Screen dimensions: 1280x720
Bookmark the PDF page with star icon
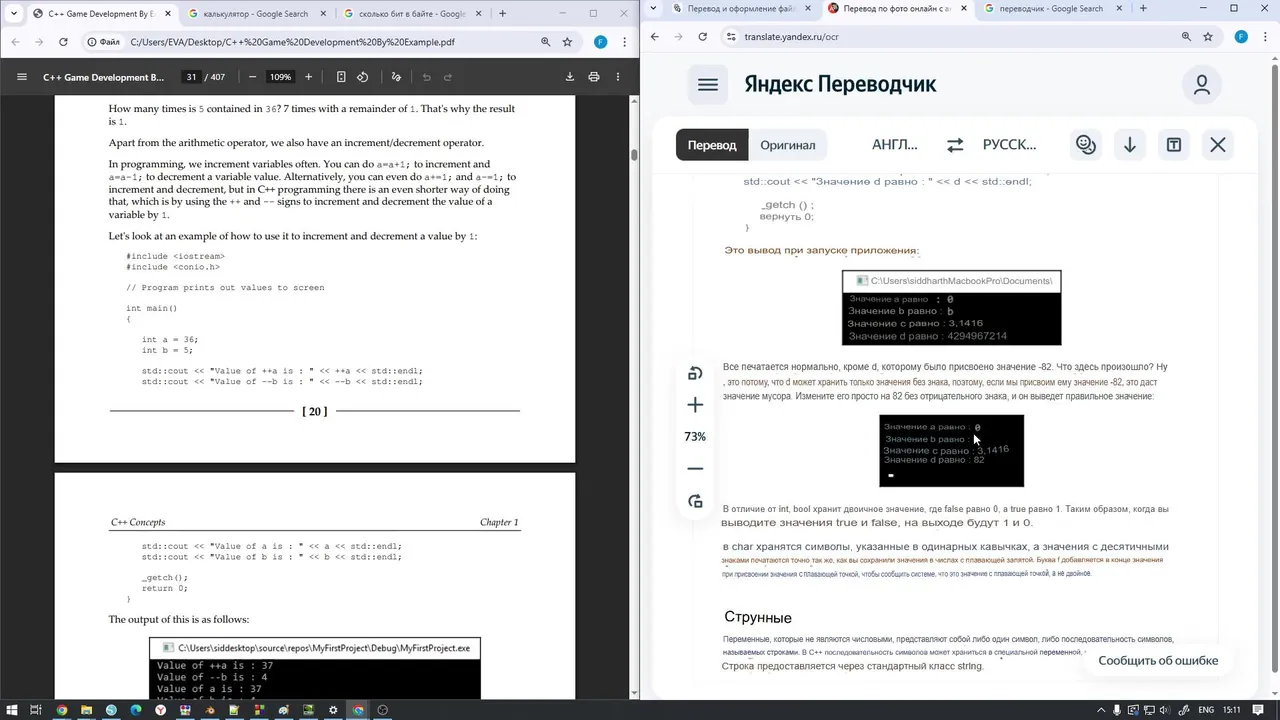pos(567,42)
